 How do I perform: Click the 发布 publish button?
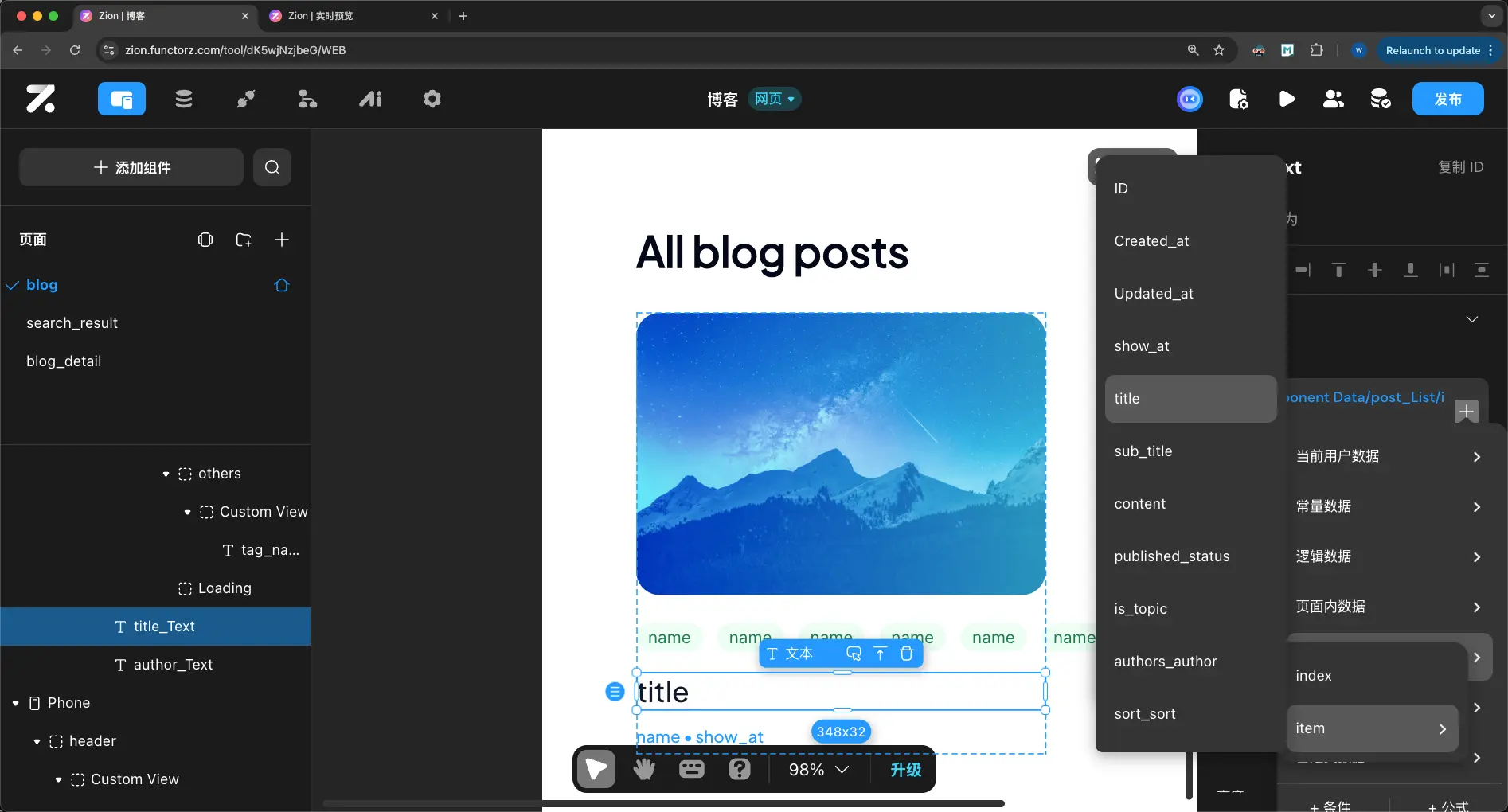tap(1447, 99)
